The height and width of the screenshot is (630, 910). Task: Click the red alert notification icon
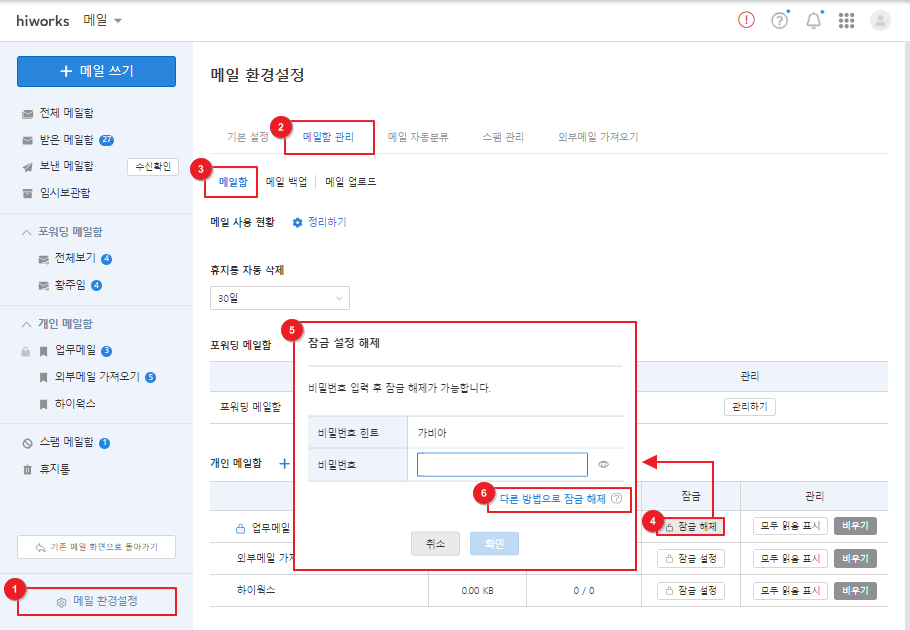[746, 21]
